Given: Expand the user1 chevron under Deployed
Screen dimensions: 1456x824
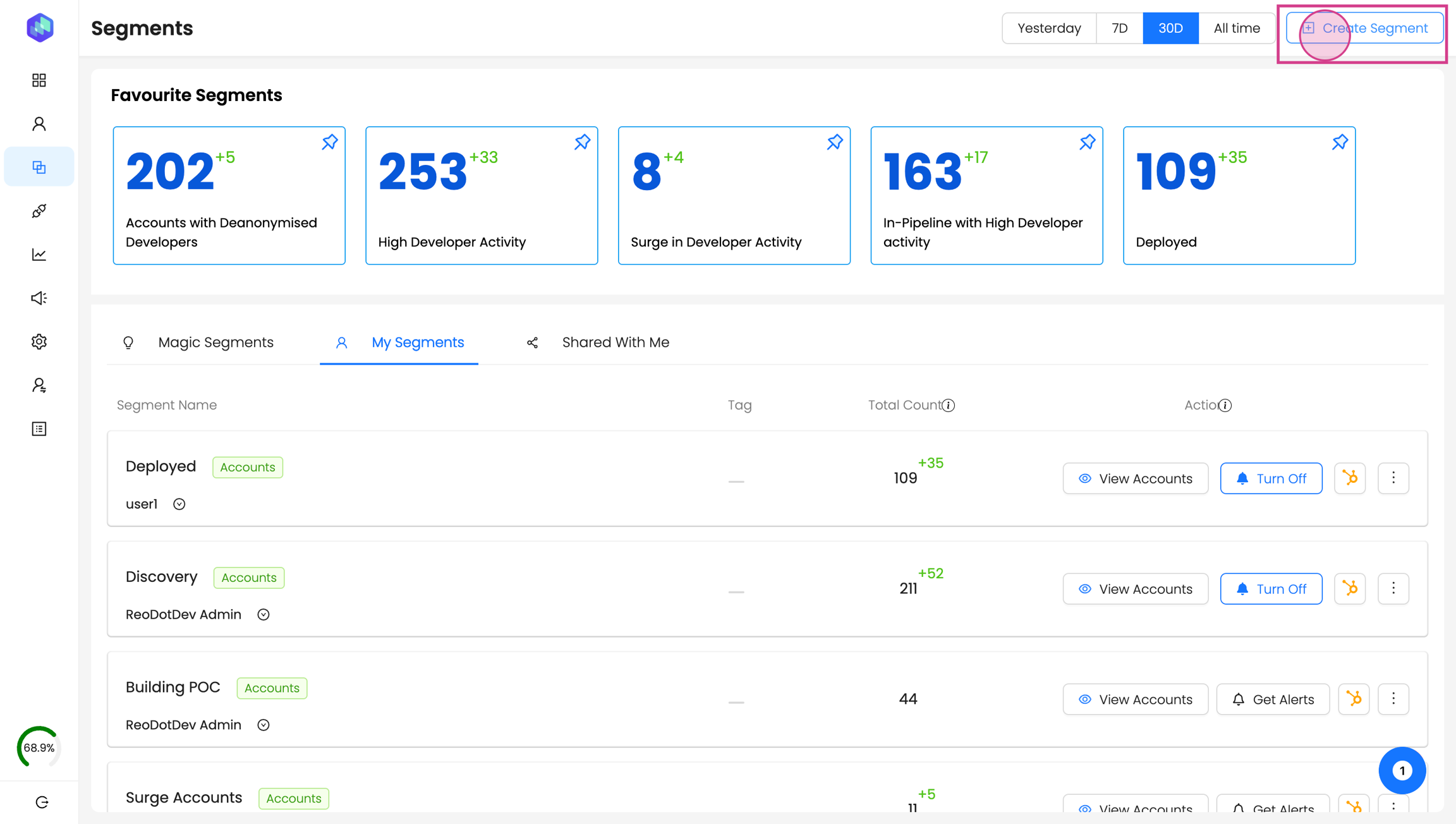Looking at the screenshot, I should [179, 504].
